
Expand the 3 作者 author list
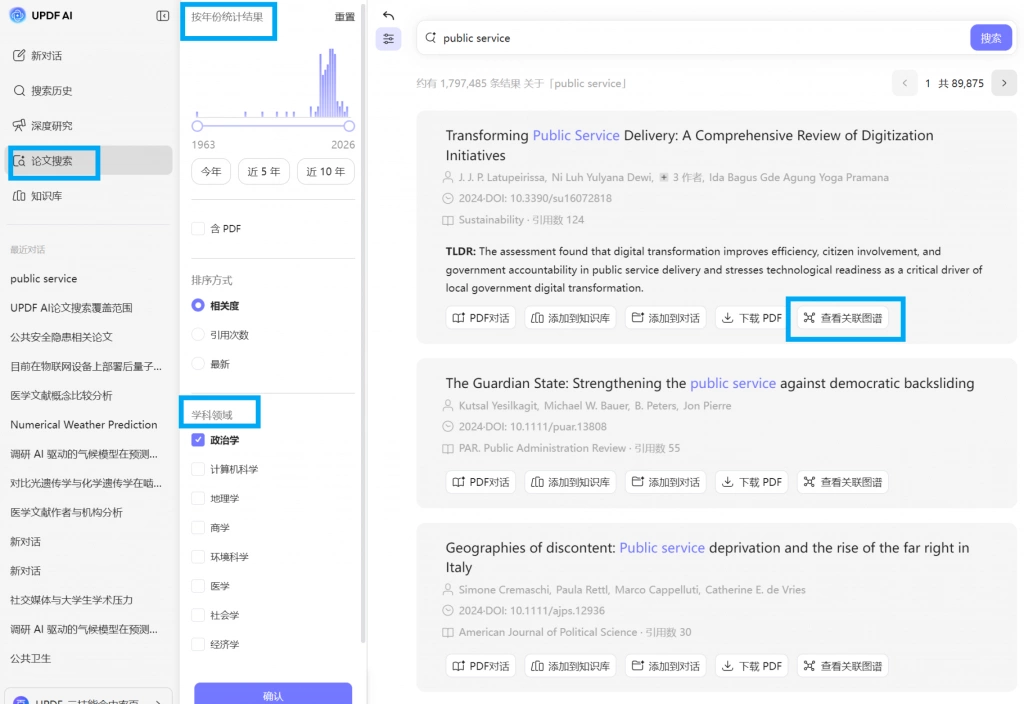click(x=681, y=178)
